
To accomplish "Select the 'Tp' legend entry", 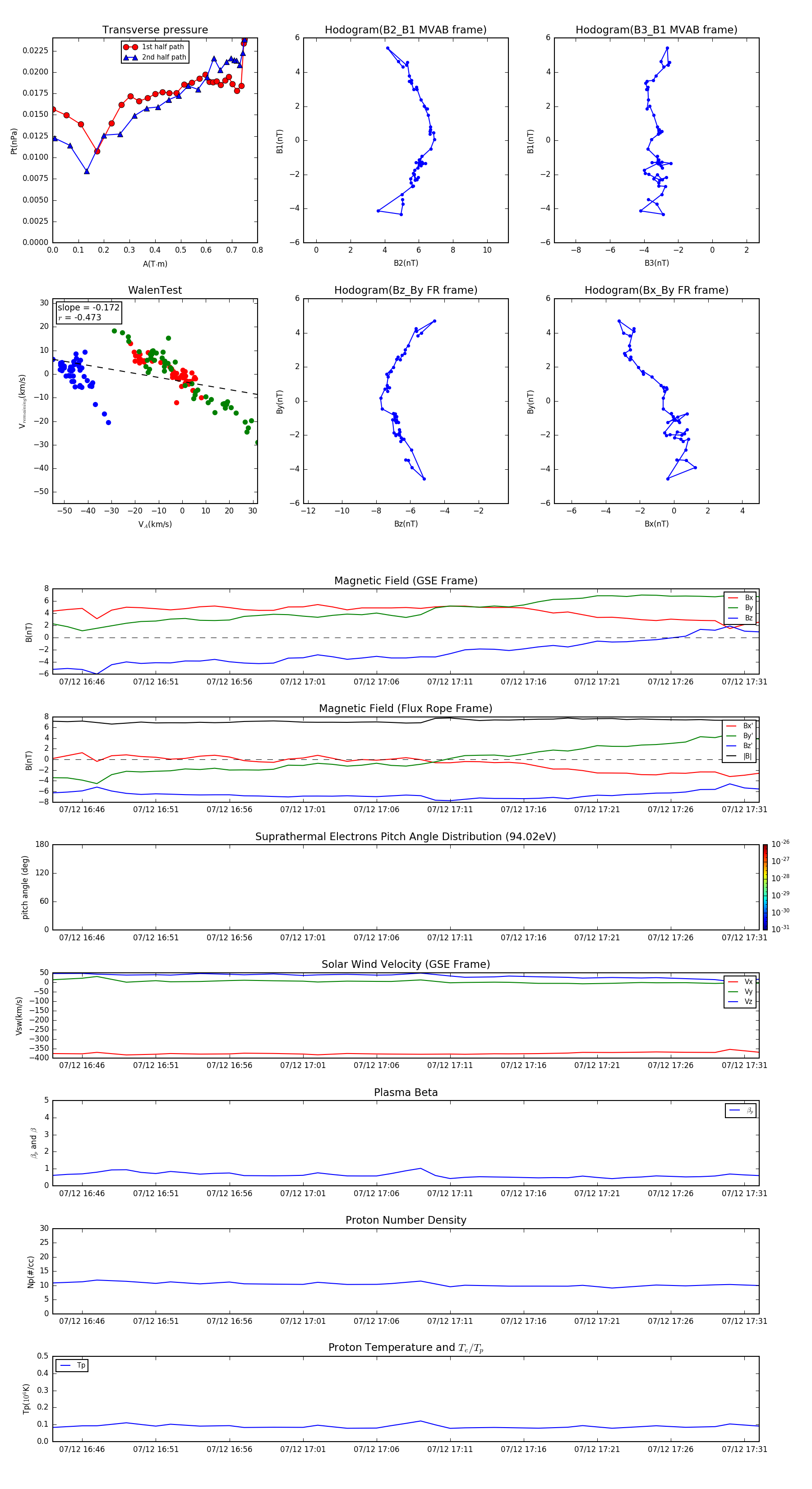I will coord(72,1365).
